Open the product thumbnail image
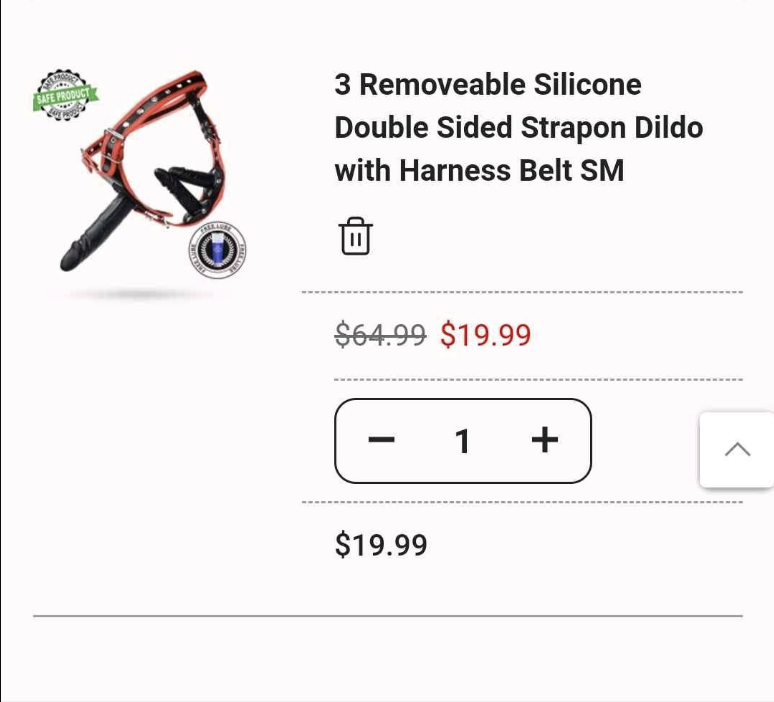This screenshot has height=702, width=774. pos(141,183)
